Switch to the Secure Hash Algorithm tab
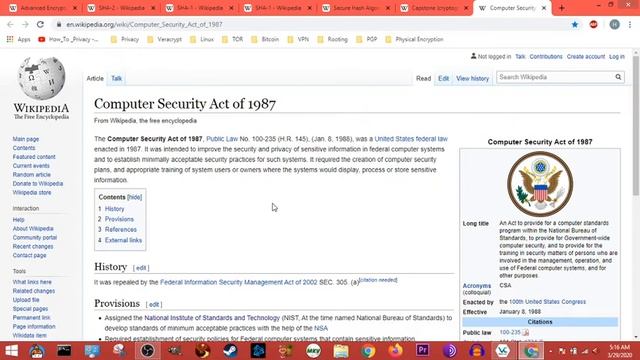The image size is (640, 360). coord(356,8)
